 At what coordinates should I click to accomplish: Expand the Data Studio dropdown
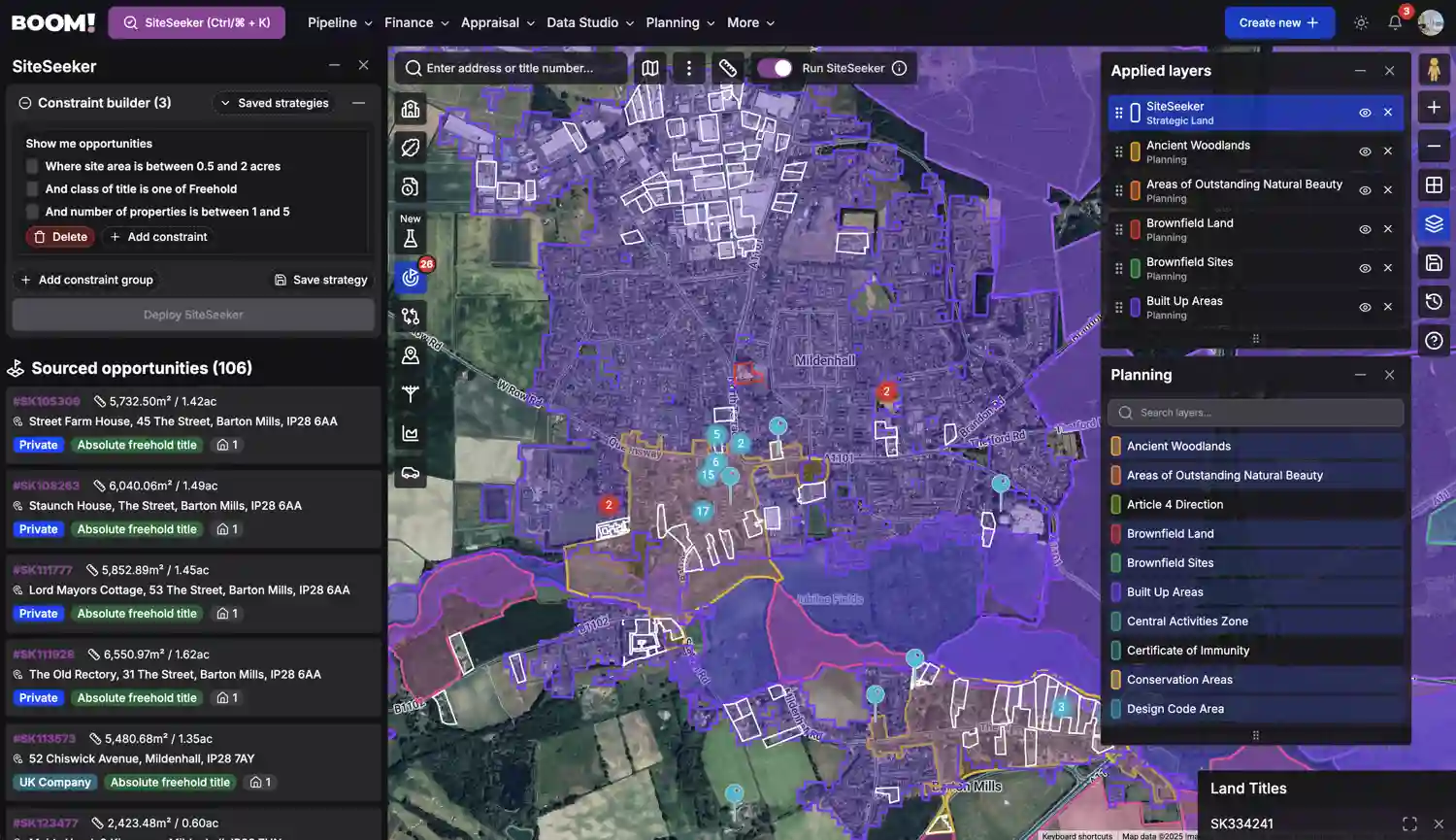point(590,22)
